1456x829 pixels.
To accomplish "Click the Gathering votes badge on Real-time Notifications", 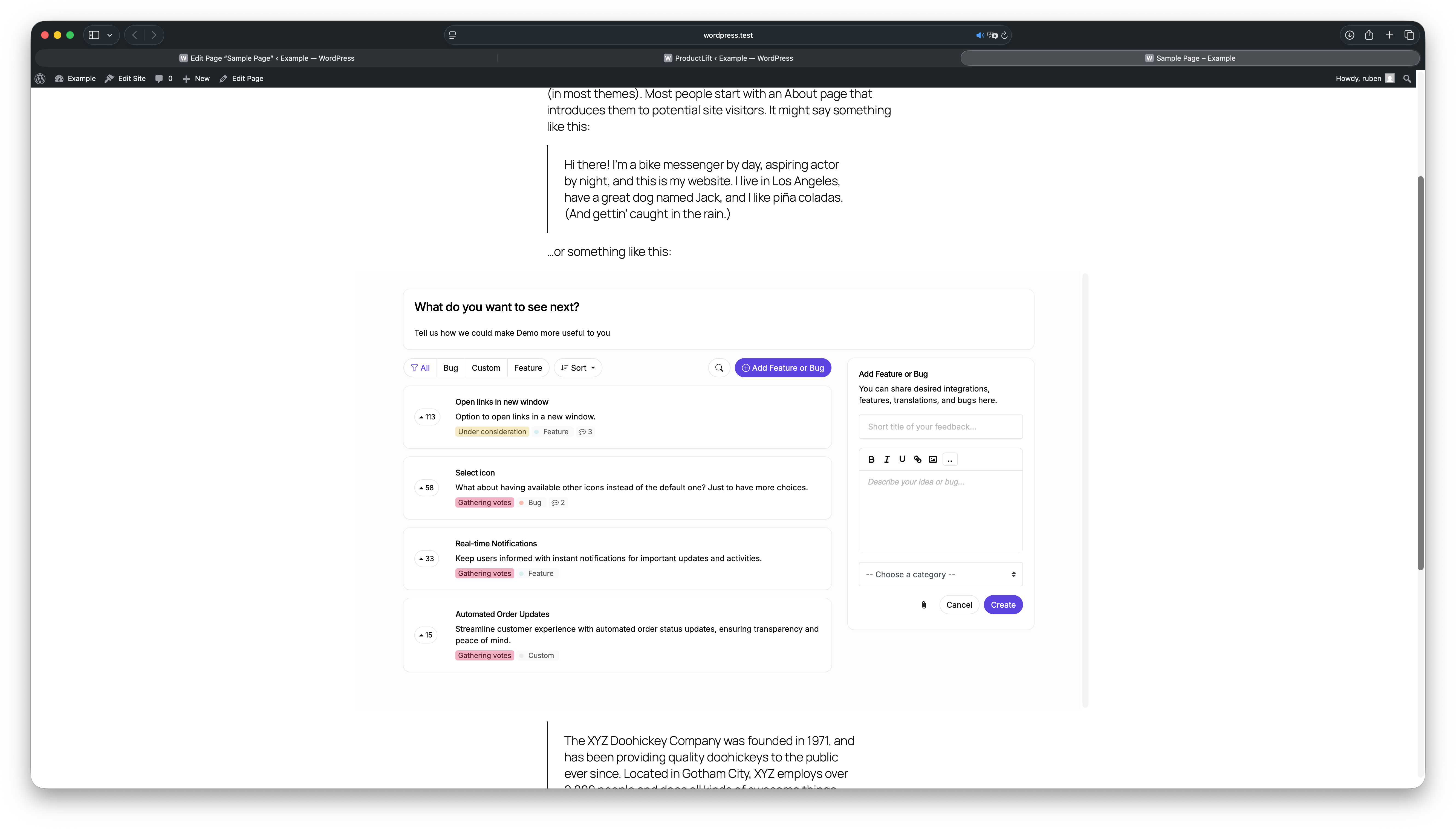I will pyautogui.click(x=485, y=573).
